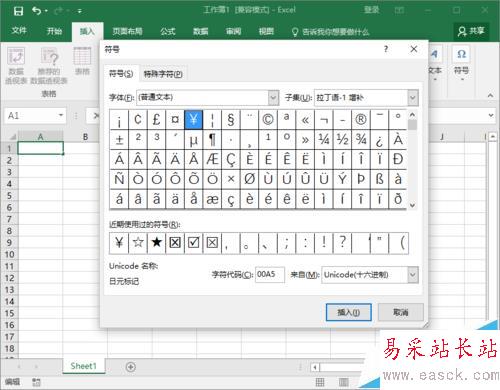Pick the solid star from recent symbols
500x390 pixels.
point(156,243)
